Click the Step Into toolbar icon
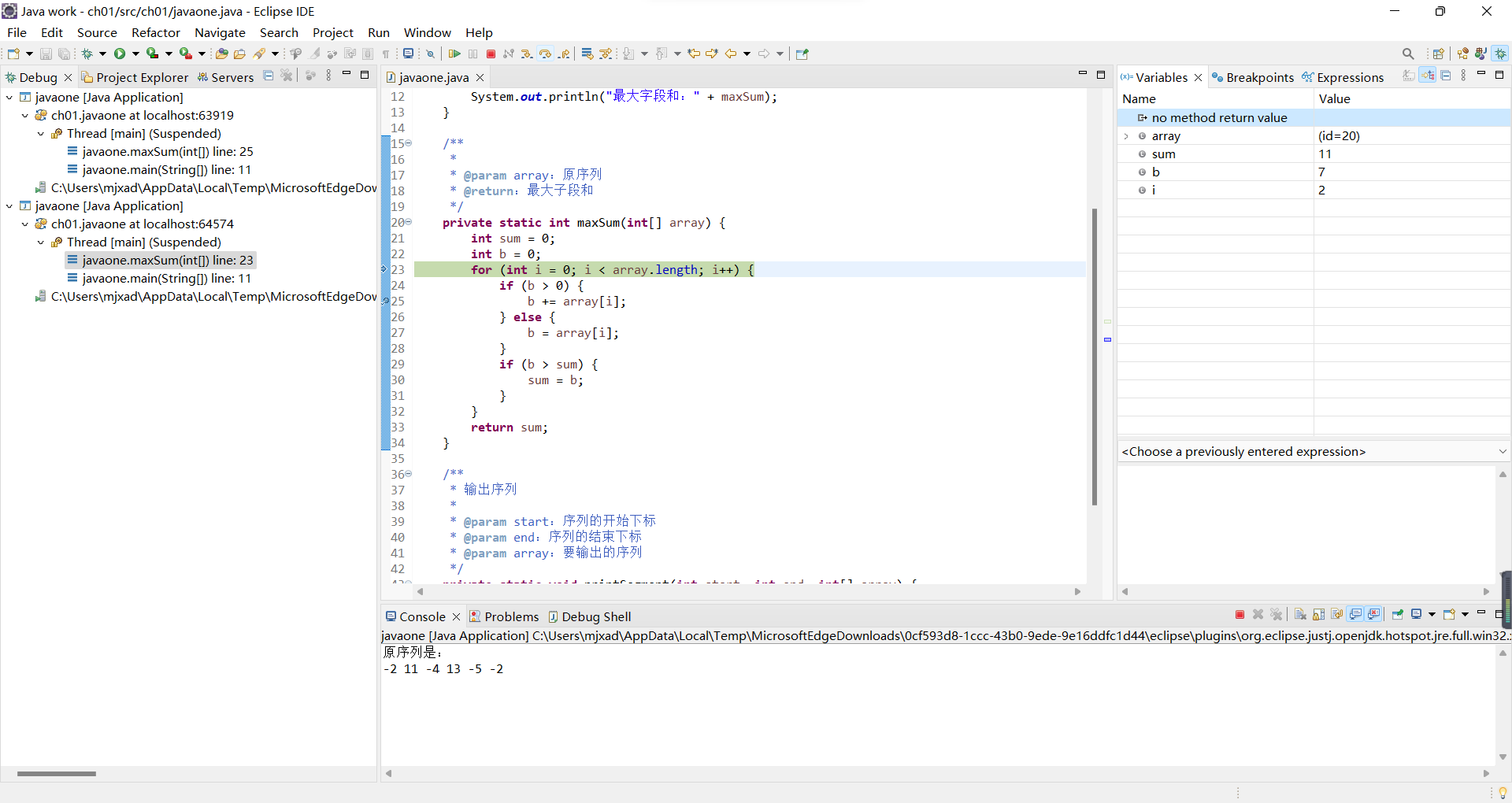The width and height of the screenshot is (1512, 803). pos(527,54)
